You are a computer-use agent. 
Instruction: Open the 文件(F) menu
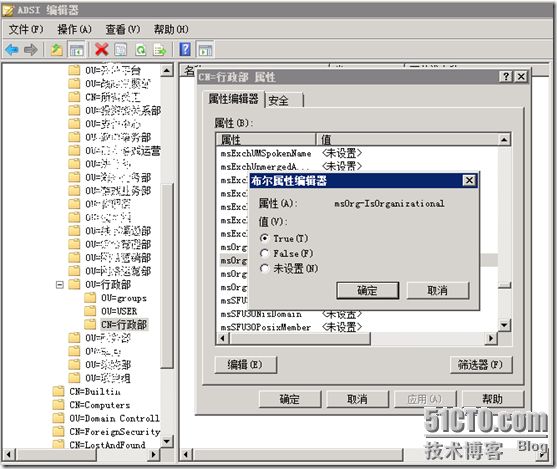click(x=26, y=29)
